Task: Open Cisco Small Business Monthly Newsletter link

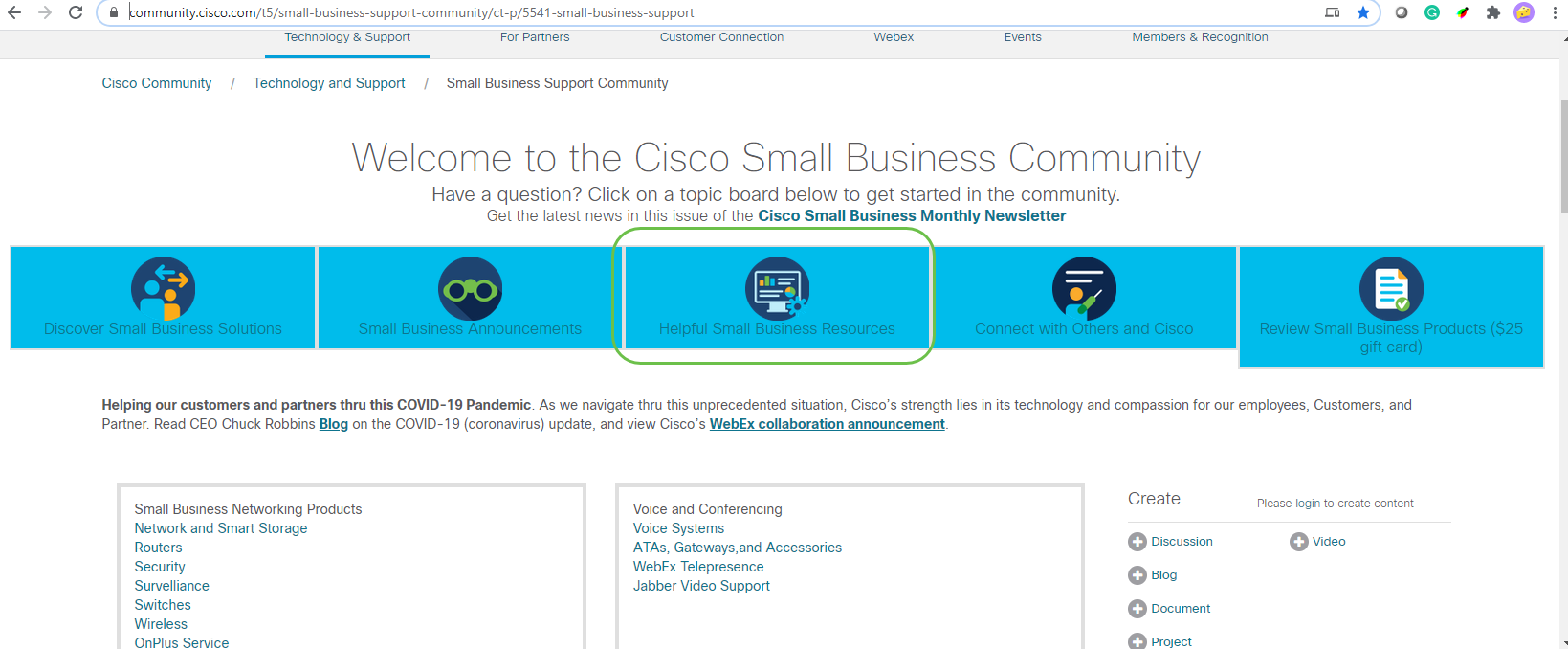Action: [x=912, y=216]
